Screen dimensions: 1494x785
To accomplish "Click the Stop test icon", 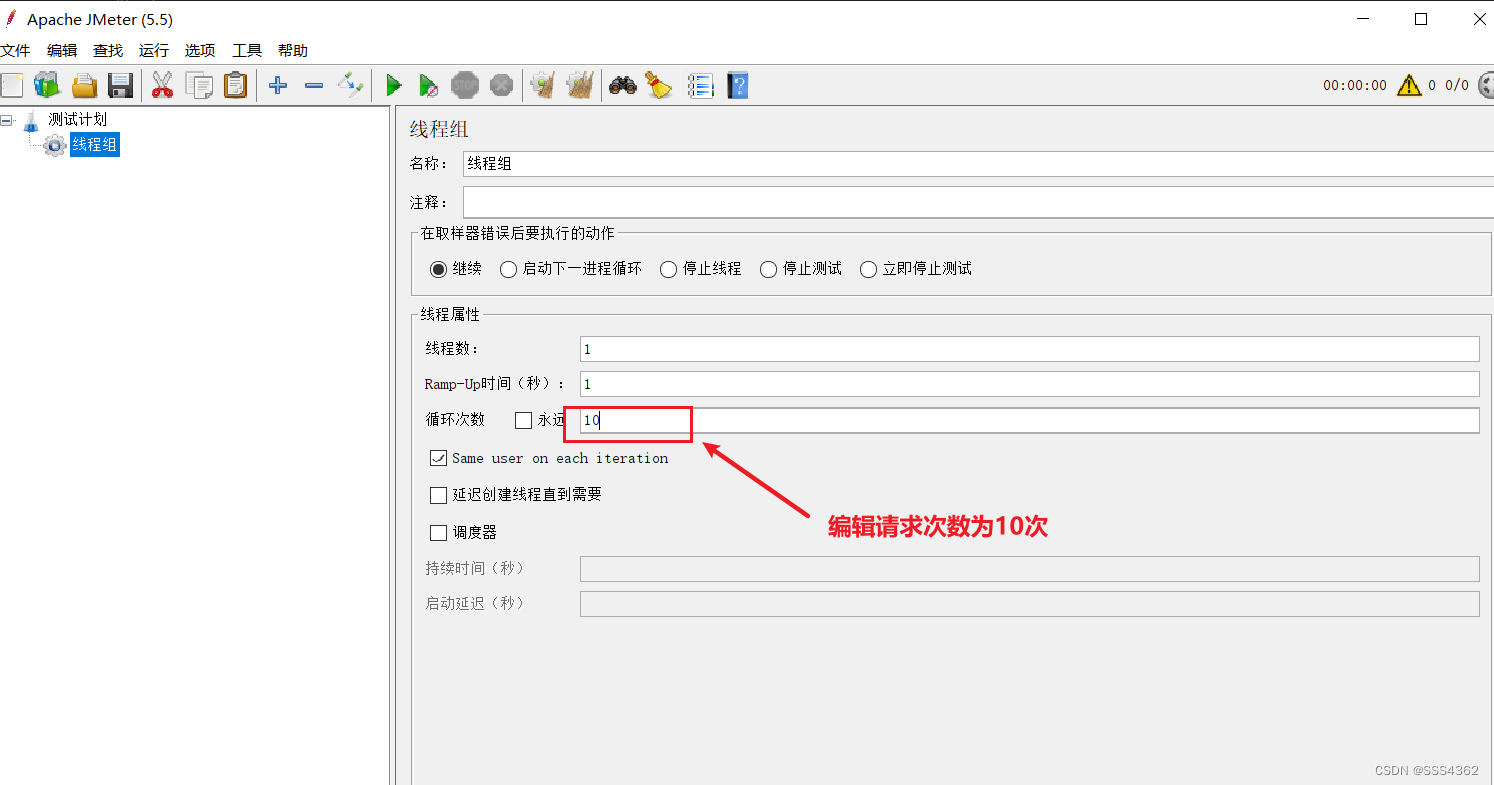I will coord(465,86).
